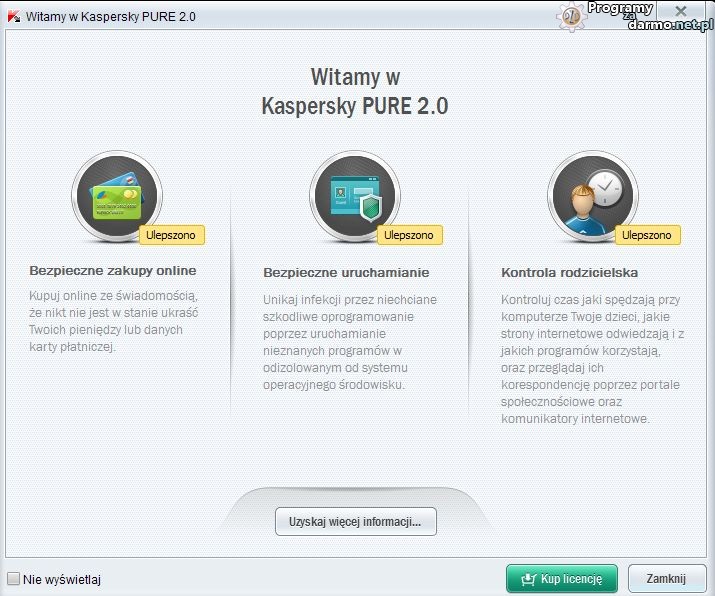Click the Ulepszono badge on the parental control icon

coord(648,235)
